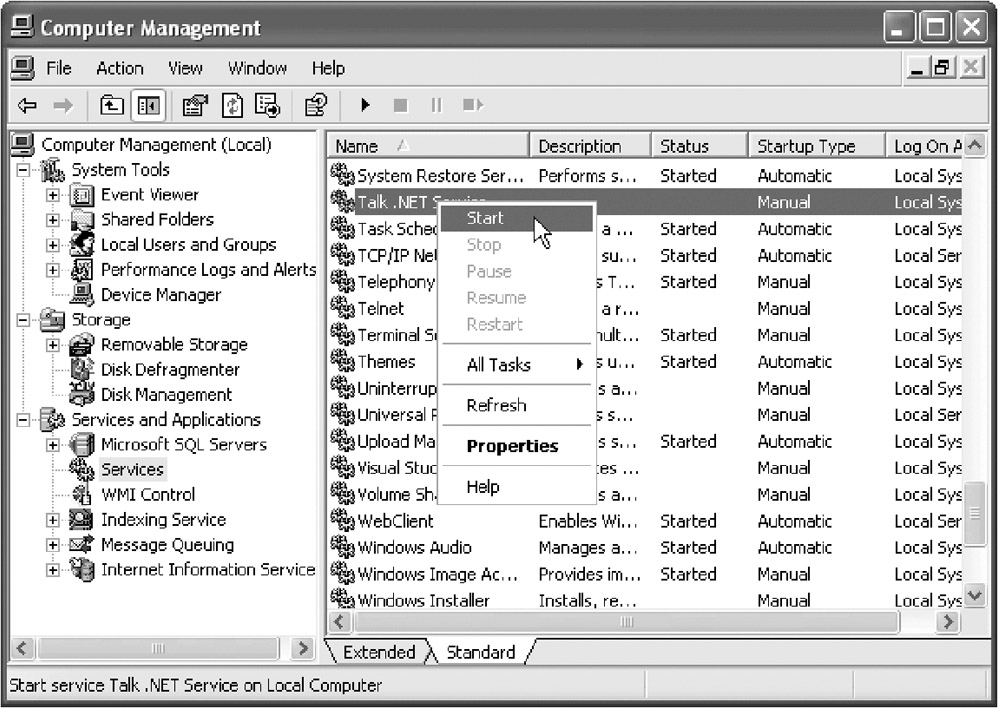Open the Properties toolbar icon
The image size is (999, 708).
194,105
